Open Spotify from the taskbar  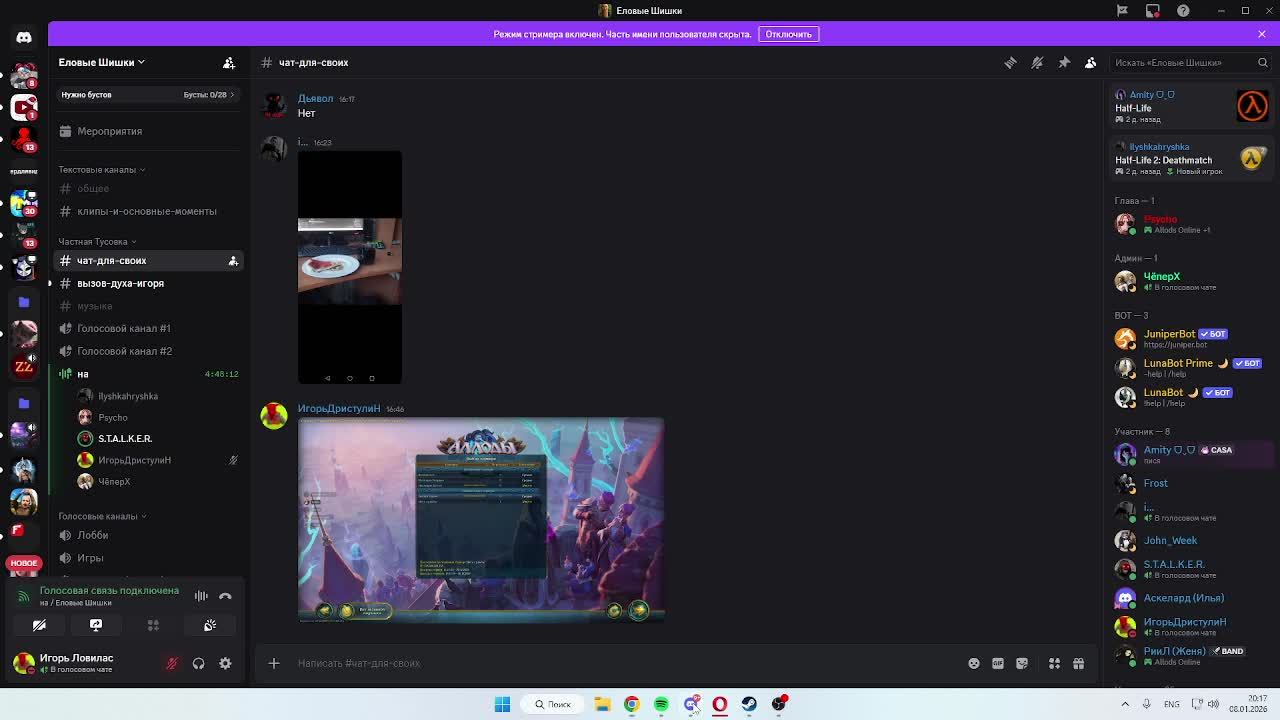(x=661, y=704)
